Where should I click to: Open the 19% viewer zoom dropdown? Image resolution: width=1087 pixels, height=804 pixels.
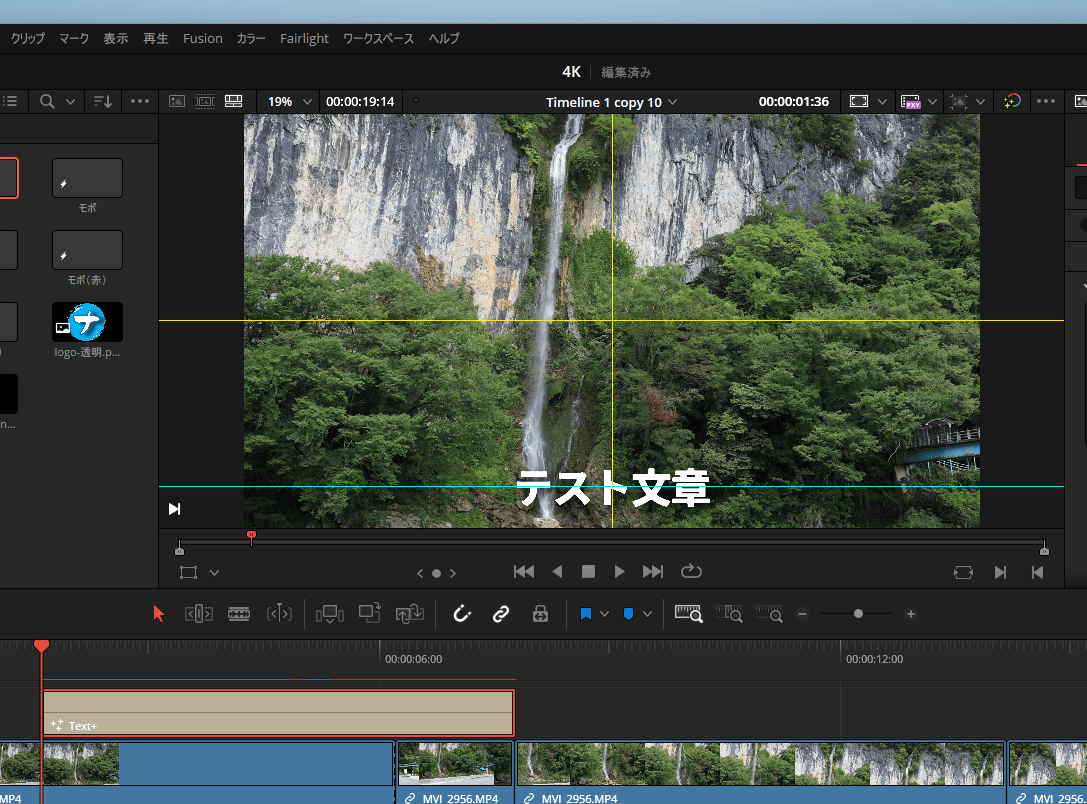click(x=307, y=102)
